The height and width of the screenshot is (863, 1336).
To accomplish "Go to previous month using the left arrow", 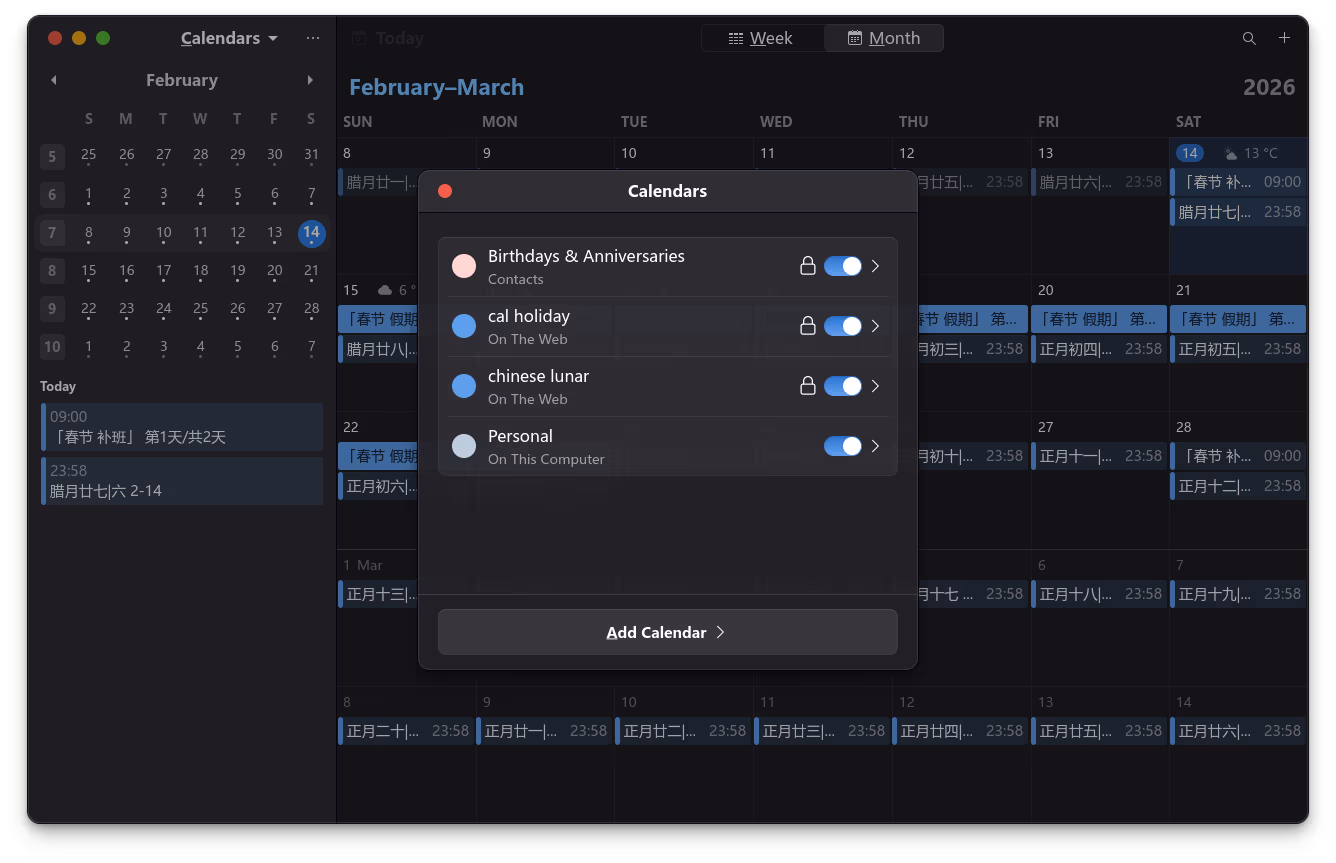I will tap(53, 80).
